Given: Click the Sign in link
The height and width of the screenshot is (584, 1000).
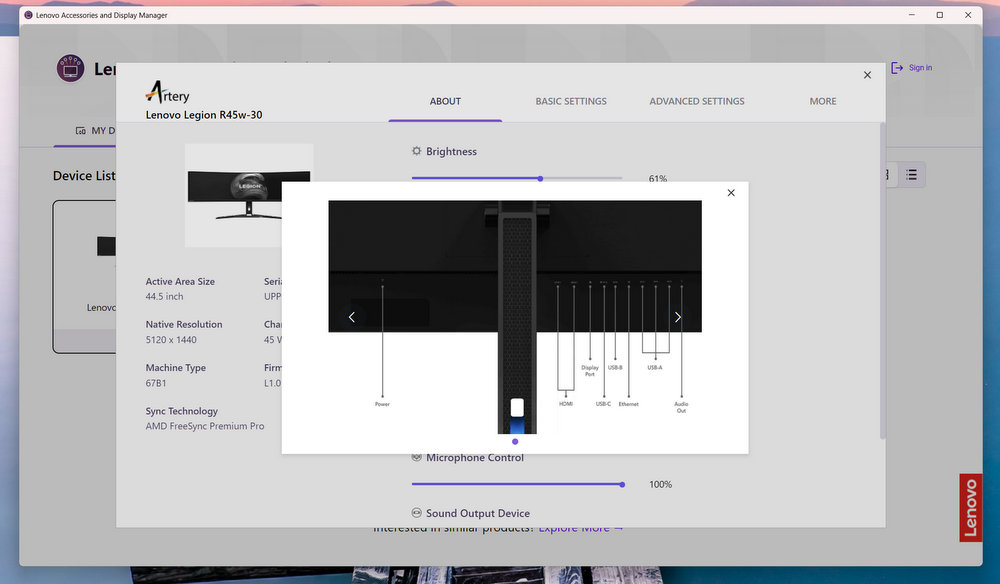Looking at the screenshot, I should pos(920,68).
